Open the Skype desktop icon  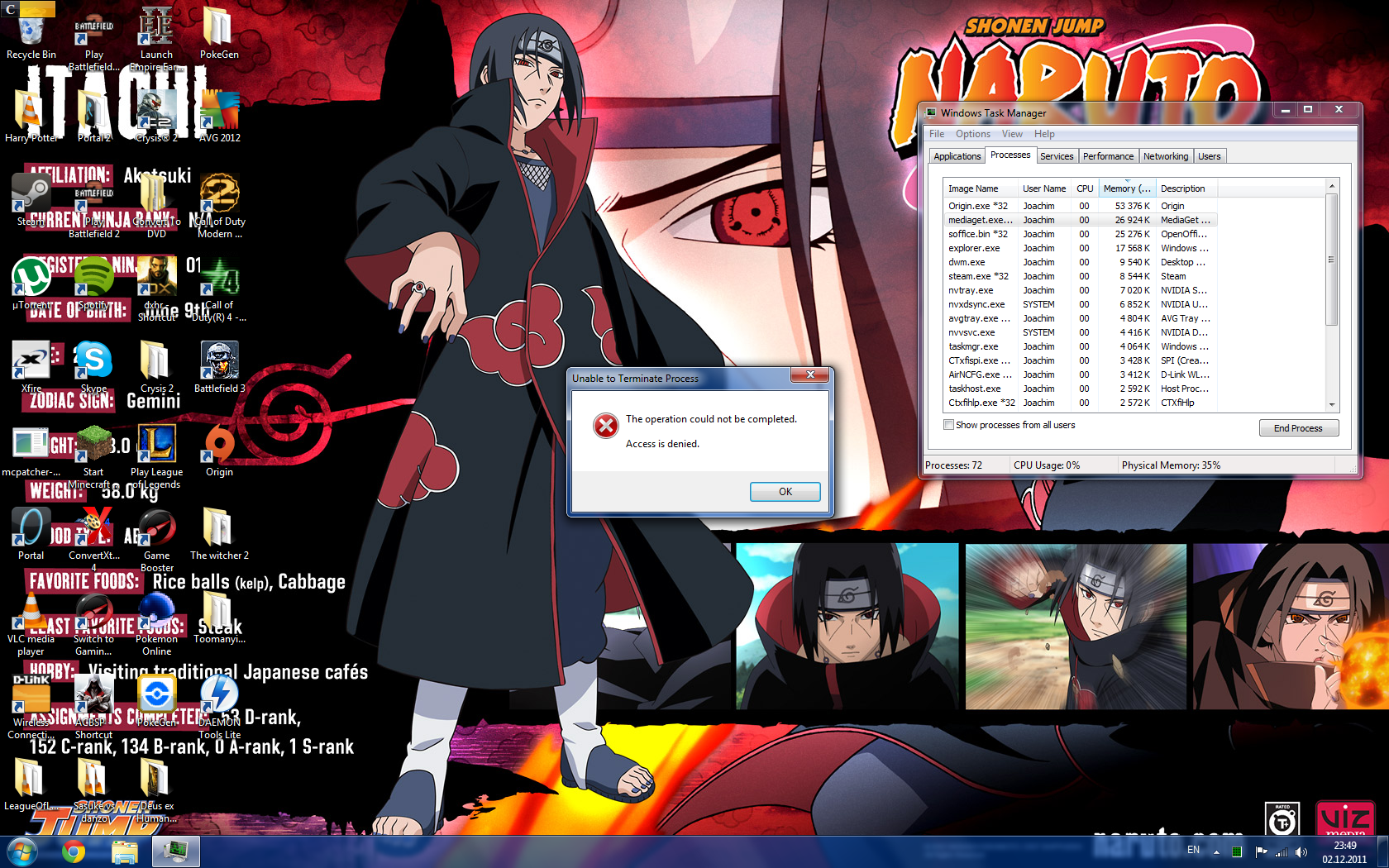pyautogui.click(x=93, y=365)
